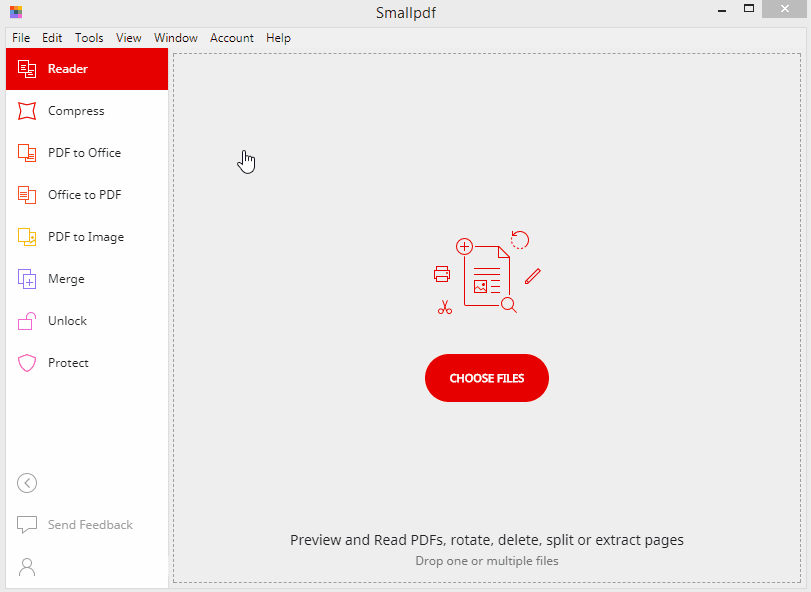
Task: Close the Smallpdf window
Action: click(785, 9)
